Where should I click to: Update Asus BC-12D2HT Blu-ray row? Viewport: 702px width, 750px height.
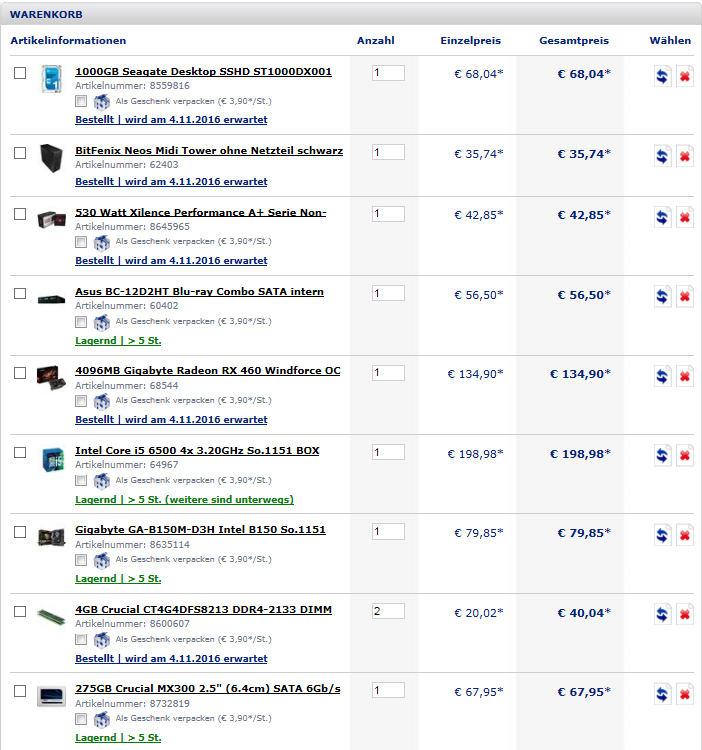pos(662,297)
